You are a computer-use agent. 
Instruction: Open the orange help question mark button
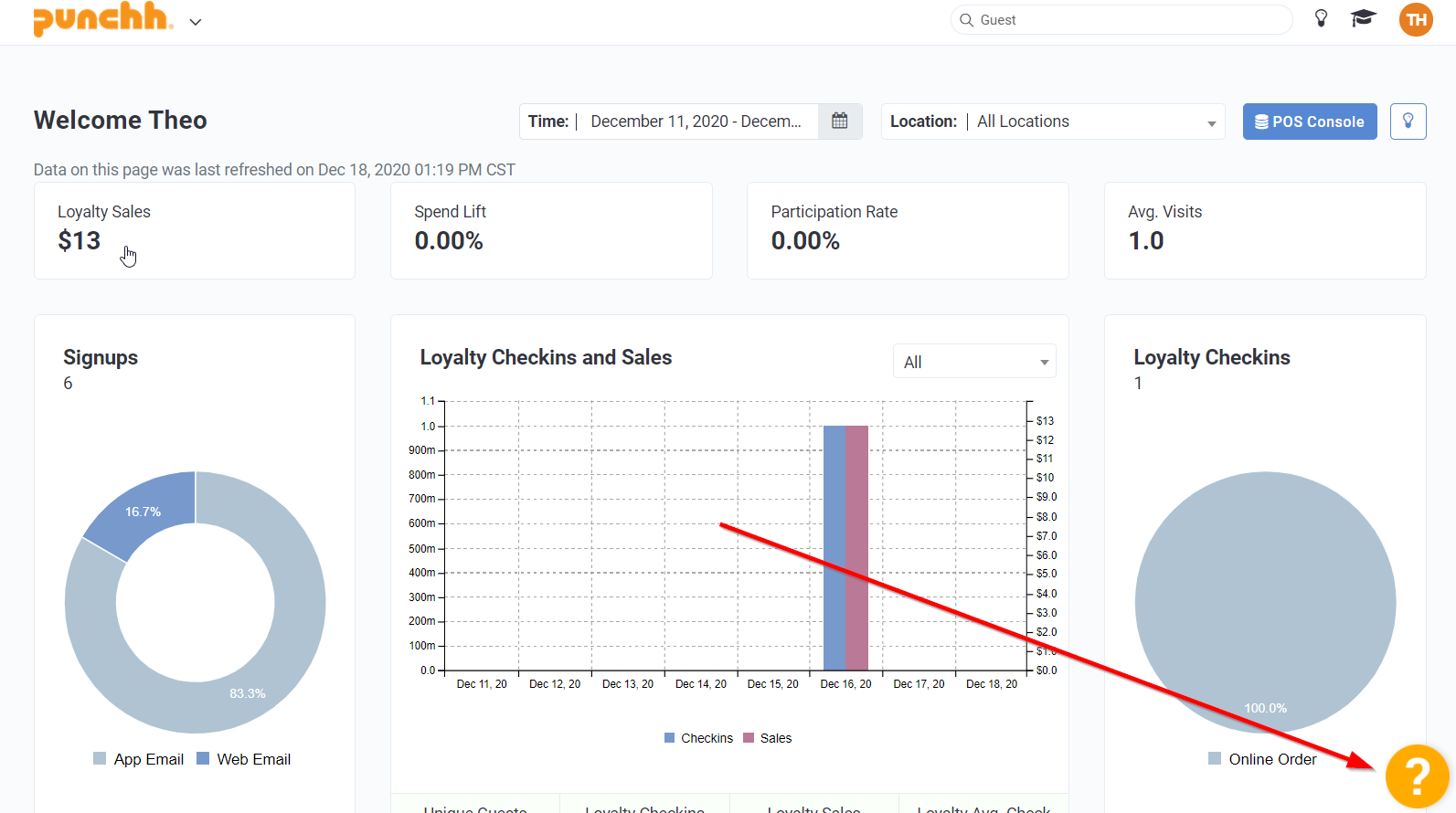point(1417,776)
